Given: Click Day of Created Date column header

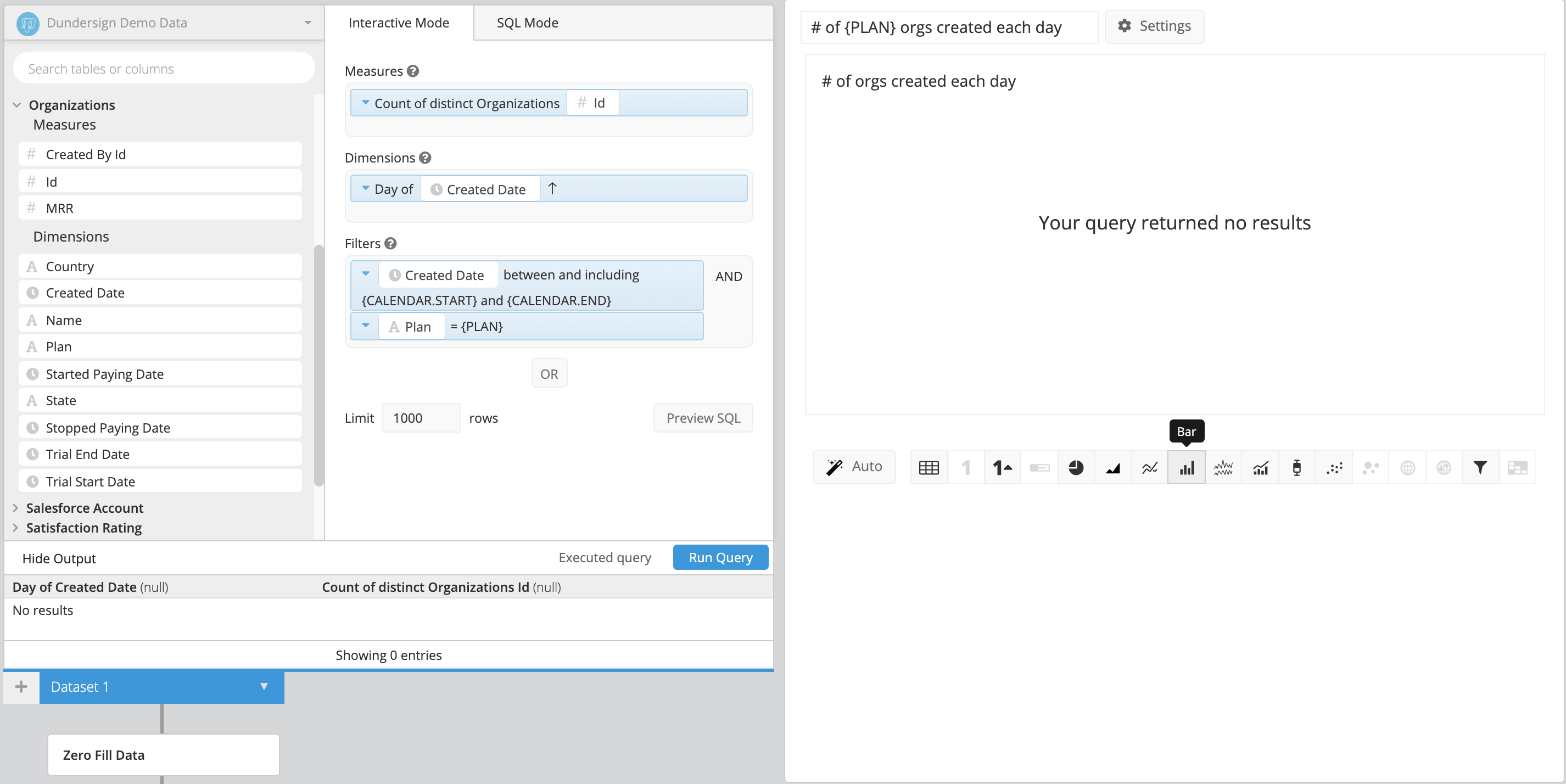Looking at the screenshot, I should pyautogui.click(x=90, y=587).
